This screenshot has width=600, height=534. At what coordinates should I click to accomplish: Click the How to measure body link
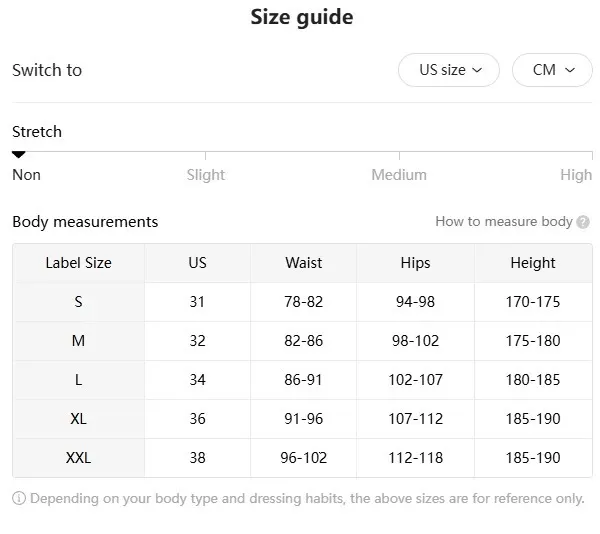click(x=503, y=222)
